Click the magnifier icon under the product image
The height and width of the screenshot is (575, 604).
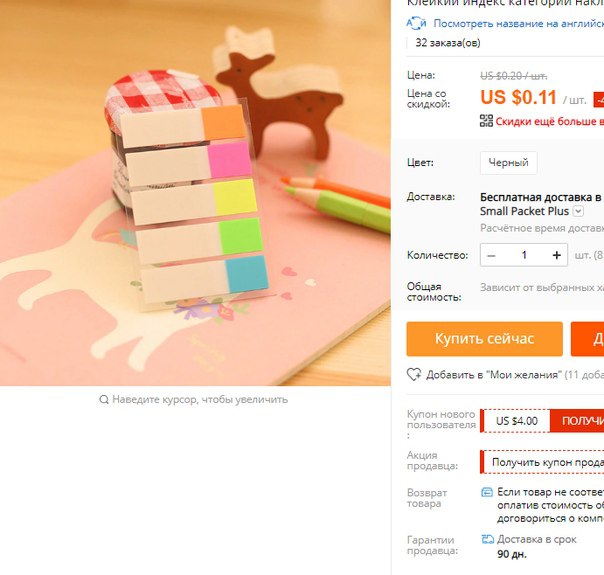[104, 399]
